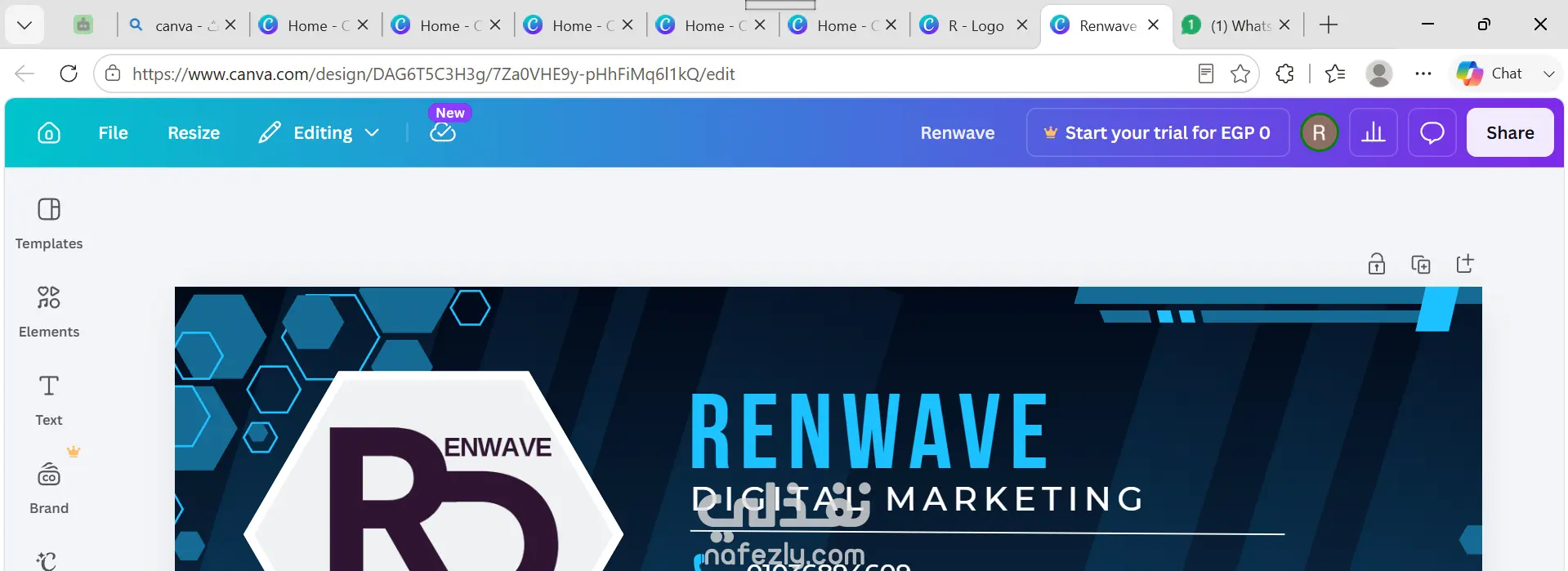The height and width of the screenshot is (571, 1568).
Task: Expand the Editing mode dropdown
Action: pos(319,133)
